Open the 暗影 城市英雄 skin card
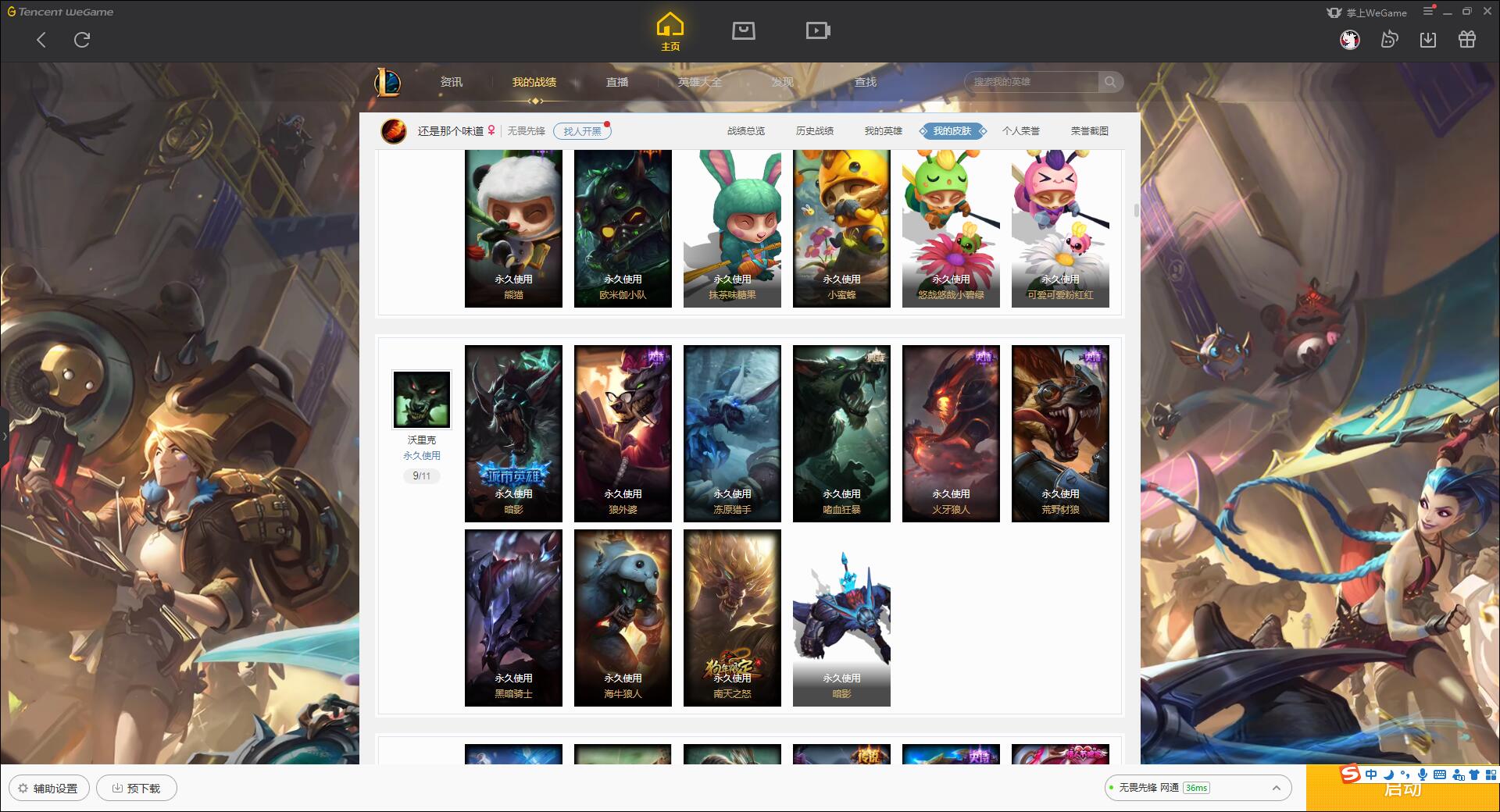 [x=513, y=433]
